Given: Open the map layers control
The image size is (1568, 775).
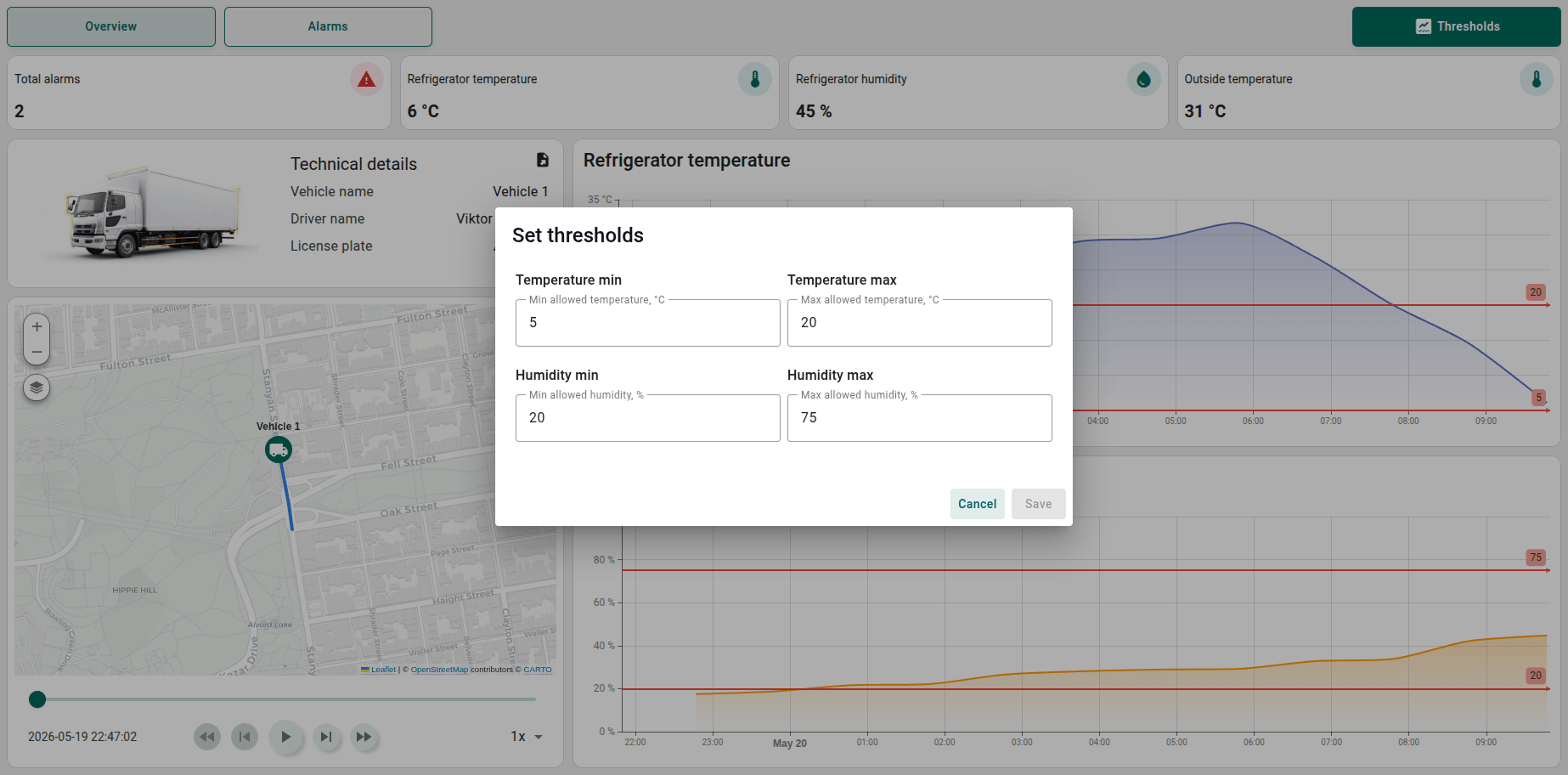Looking at the screenshot, I should point(37,387).
